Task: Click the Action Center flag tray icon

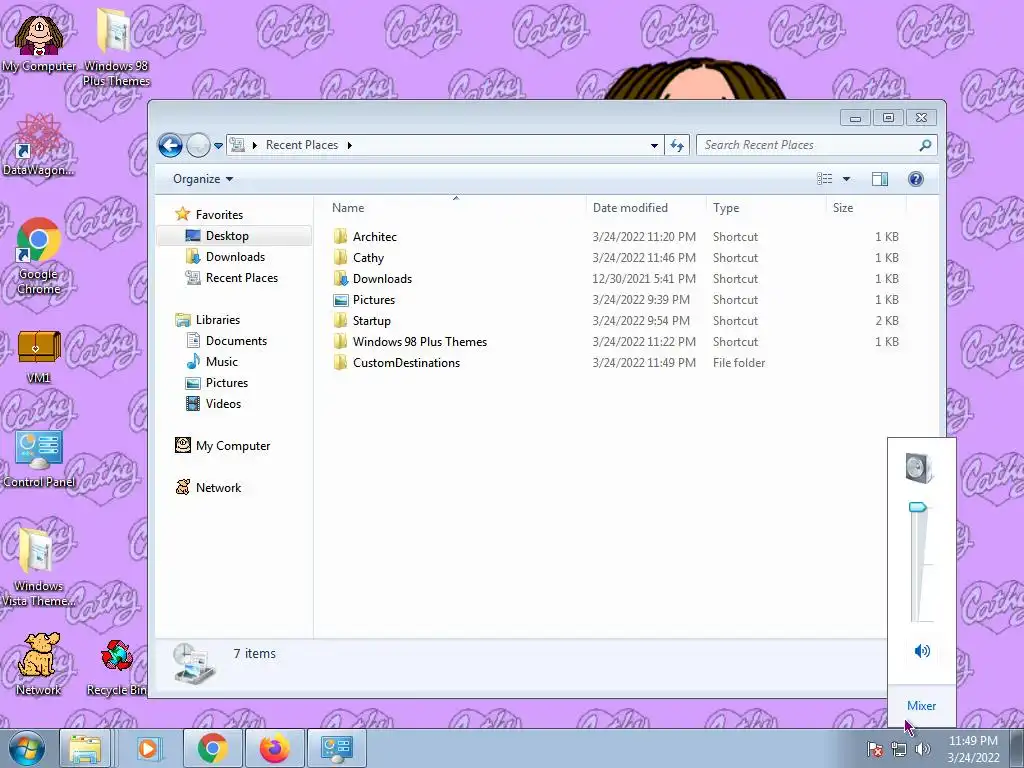Action: pos(874,748)
